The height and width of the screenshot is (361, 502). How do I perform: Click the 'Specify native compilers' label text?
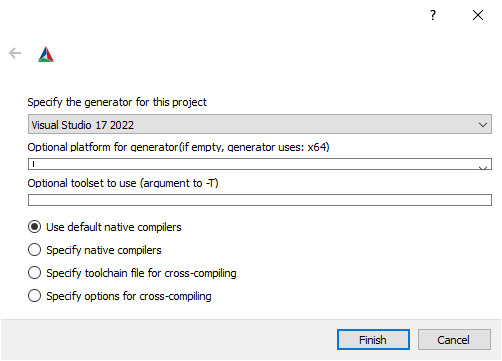104,250
